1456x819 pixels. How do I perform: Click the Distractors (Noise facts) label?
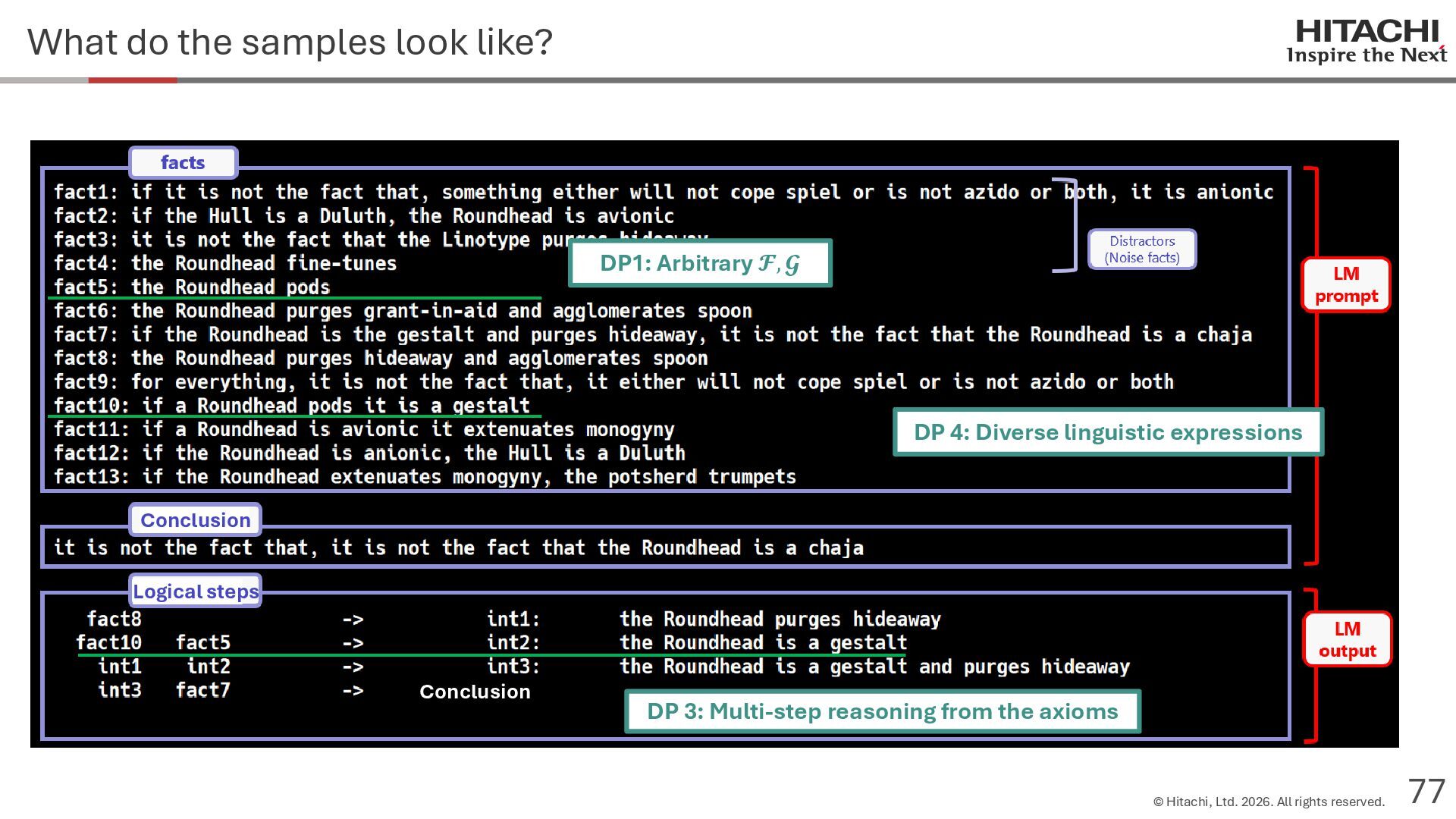point(1142,249)
